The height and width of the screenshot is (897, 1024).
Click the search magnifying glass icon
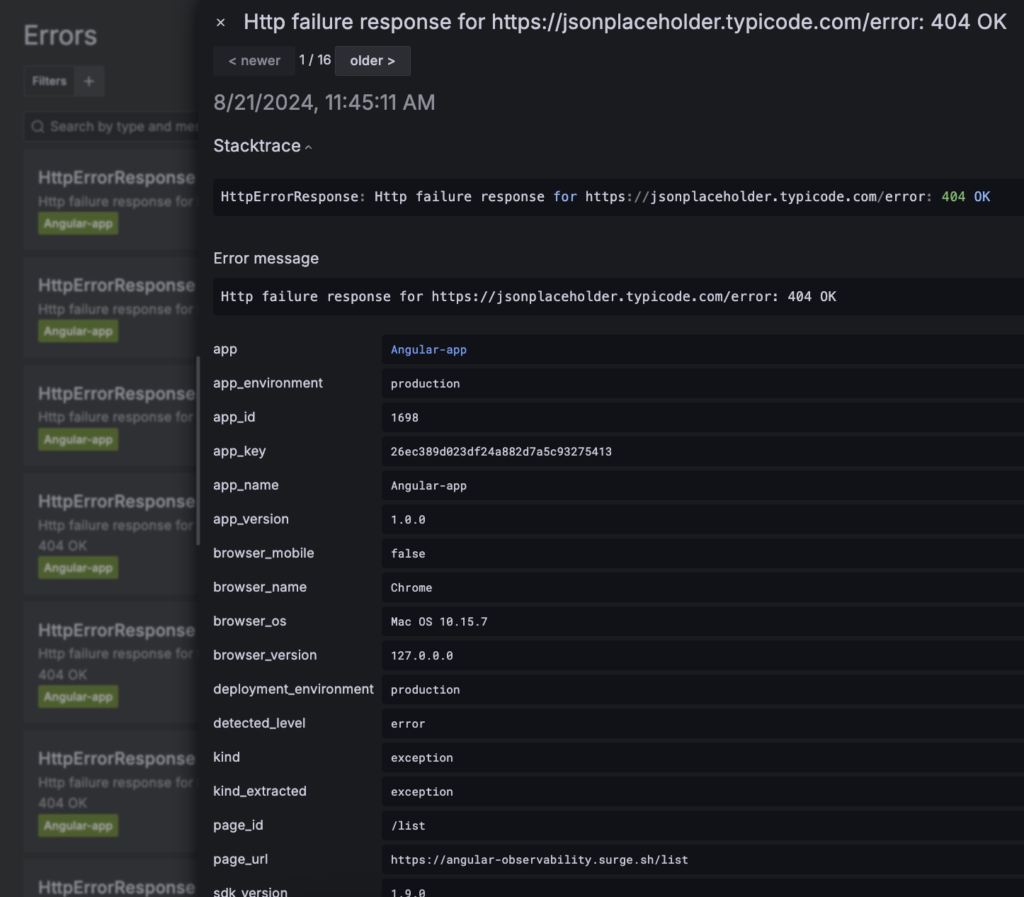point(37,127)
